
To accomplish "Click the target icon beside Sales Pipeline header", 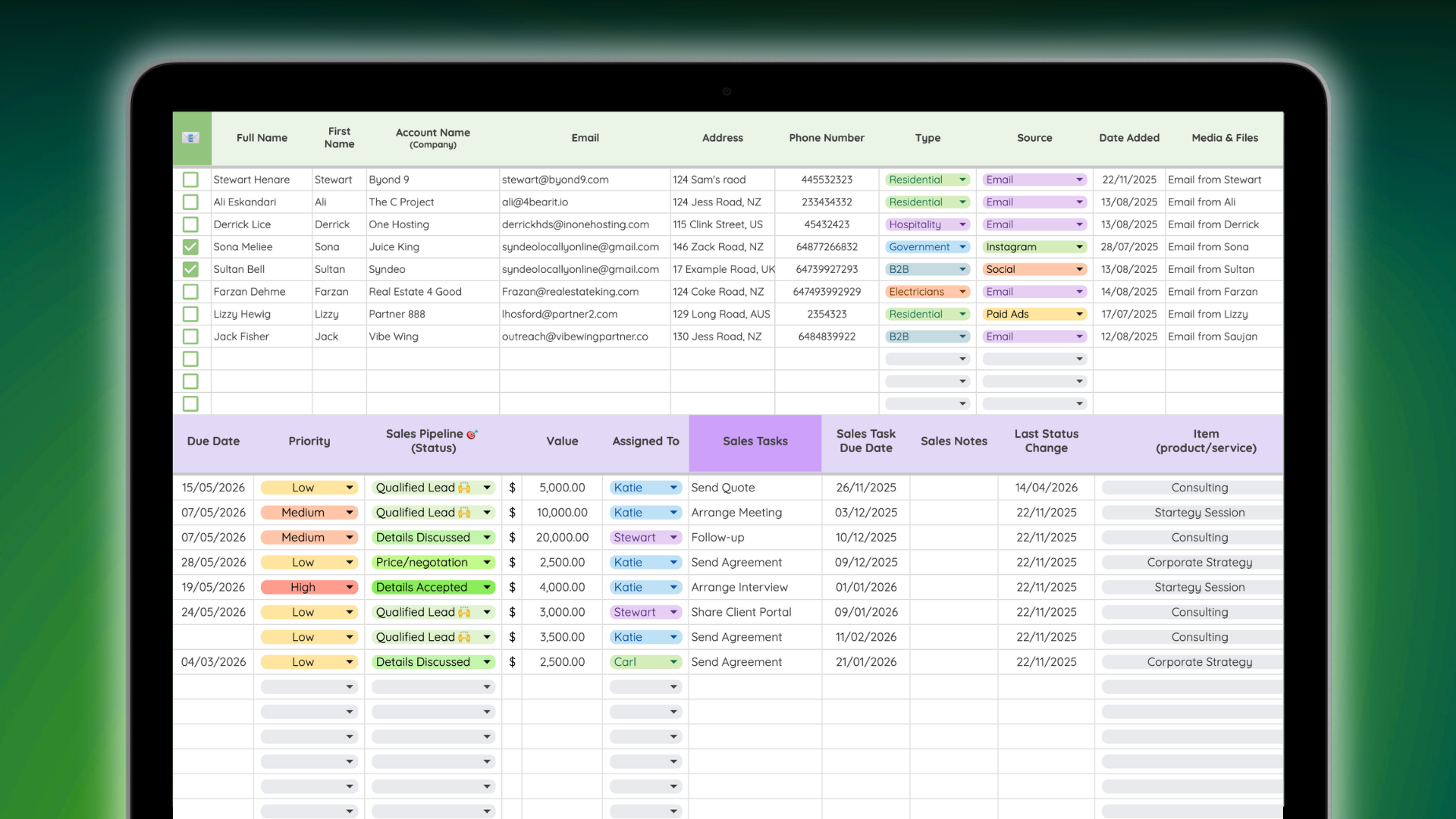I will click(x=472, y=435).
